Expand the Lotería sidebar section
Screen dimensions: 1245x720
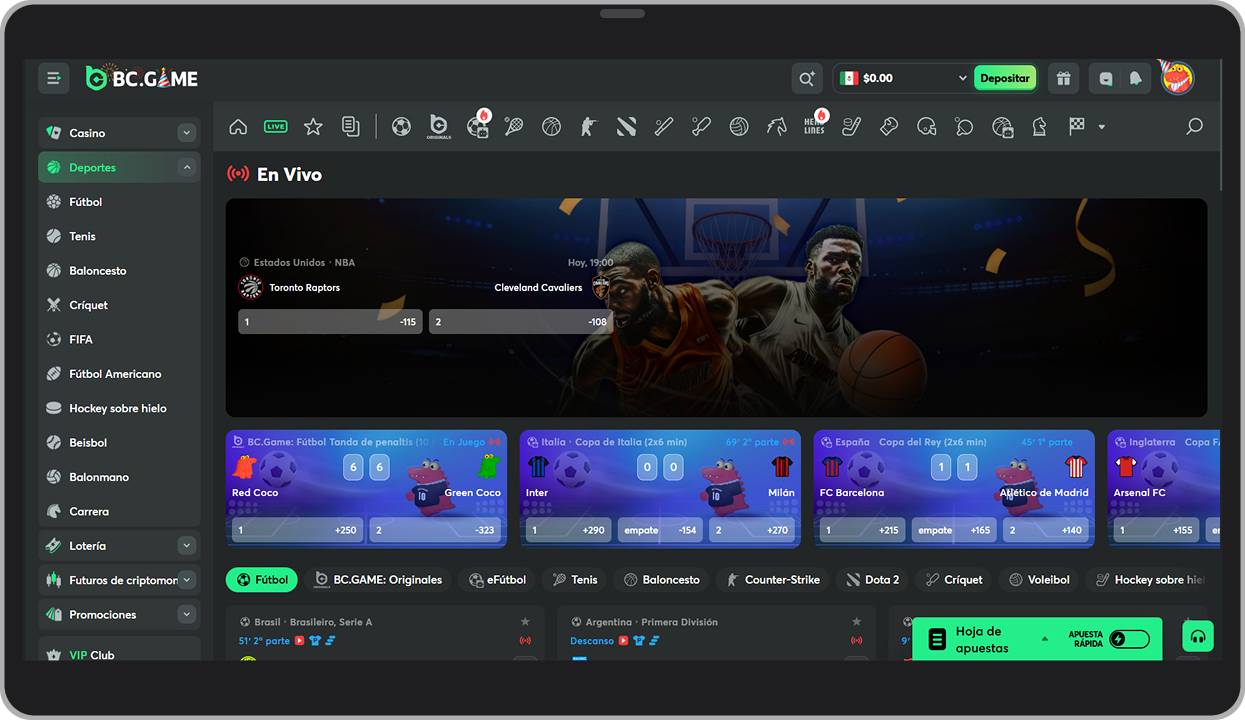[186, 546]
